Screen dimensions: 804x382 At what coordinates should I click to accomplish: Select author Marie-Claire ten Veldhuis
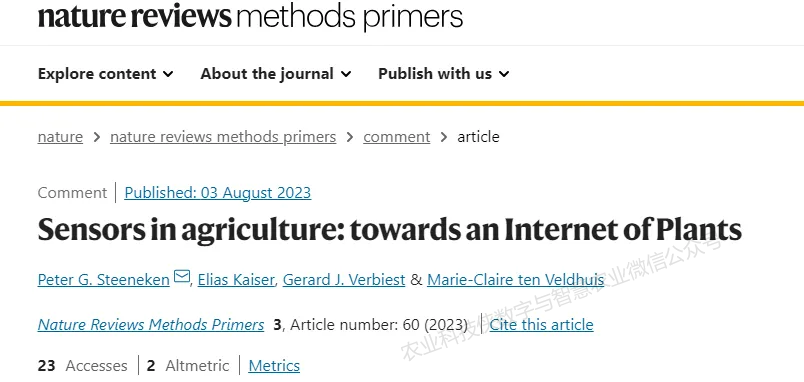[515, 280]
